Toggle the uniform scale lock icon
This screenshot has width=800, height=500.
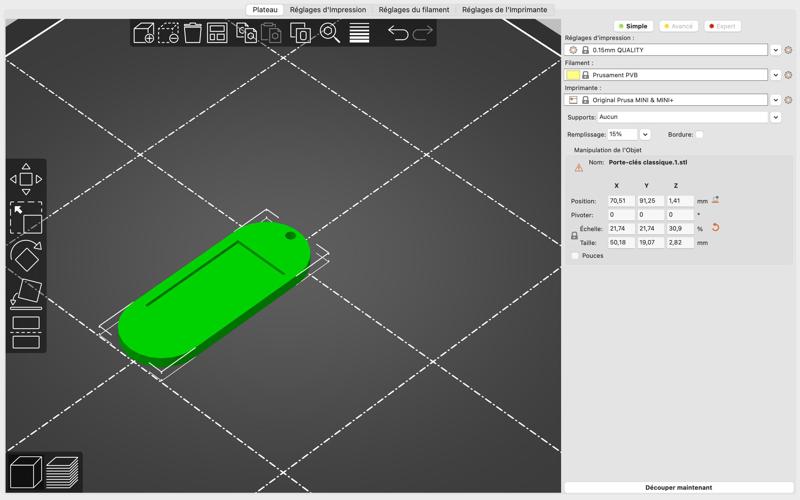coord(574,236)
